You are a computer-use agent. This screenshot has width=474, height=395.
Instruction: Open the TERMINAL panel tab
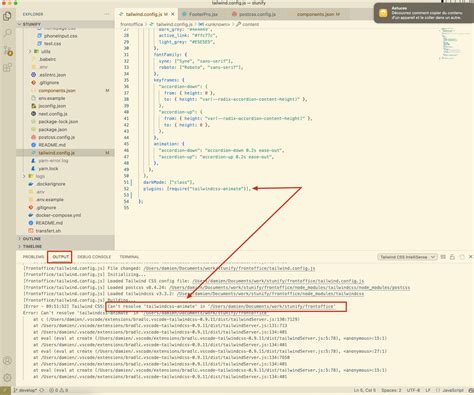129,257
